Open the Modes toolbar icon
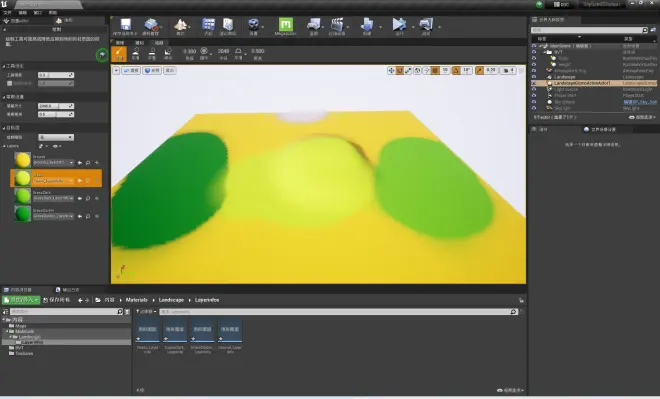The height and width of the screenshot is (399, 660). click(x=180, y=24)
